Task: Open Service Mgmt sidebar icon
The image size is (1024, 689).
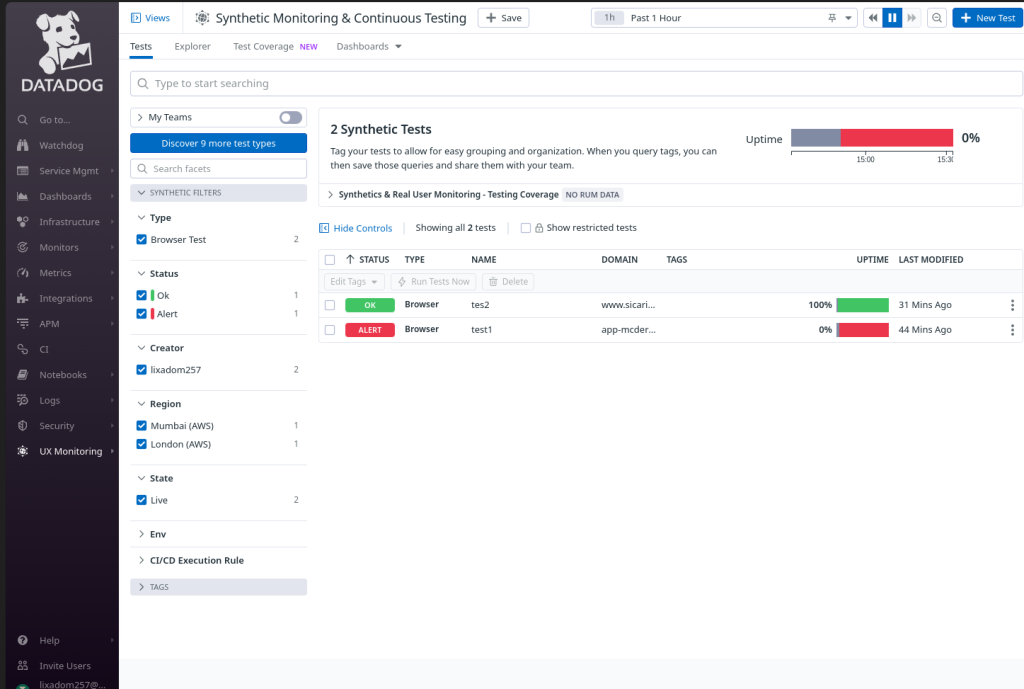Action: tap(23, 171)
